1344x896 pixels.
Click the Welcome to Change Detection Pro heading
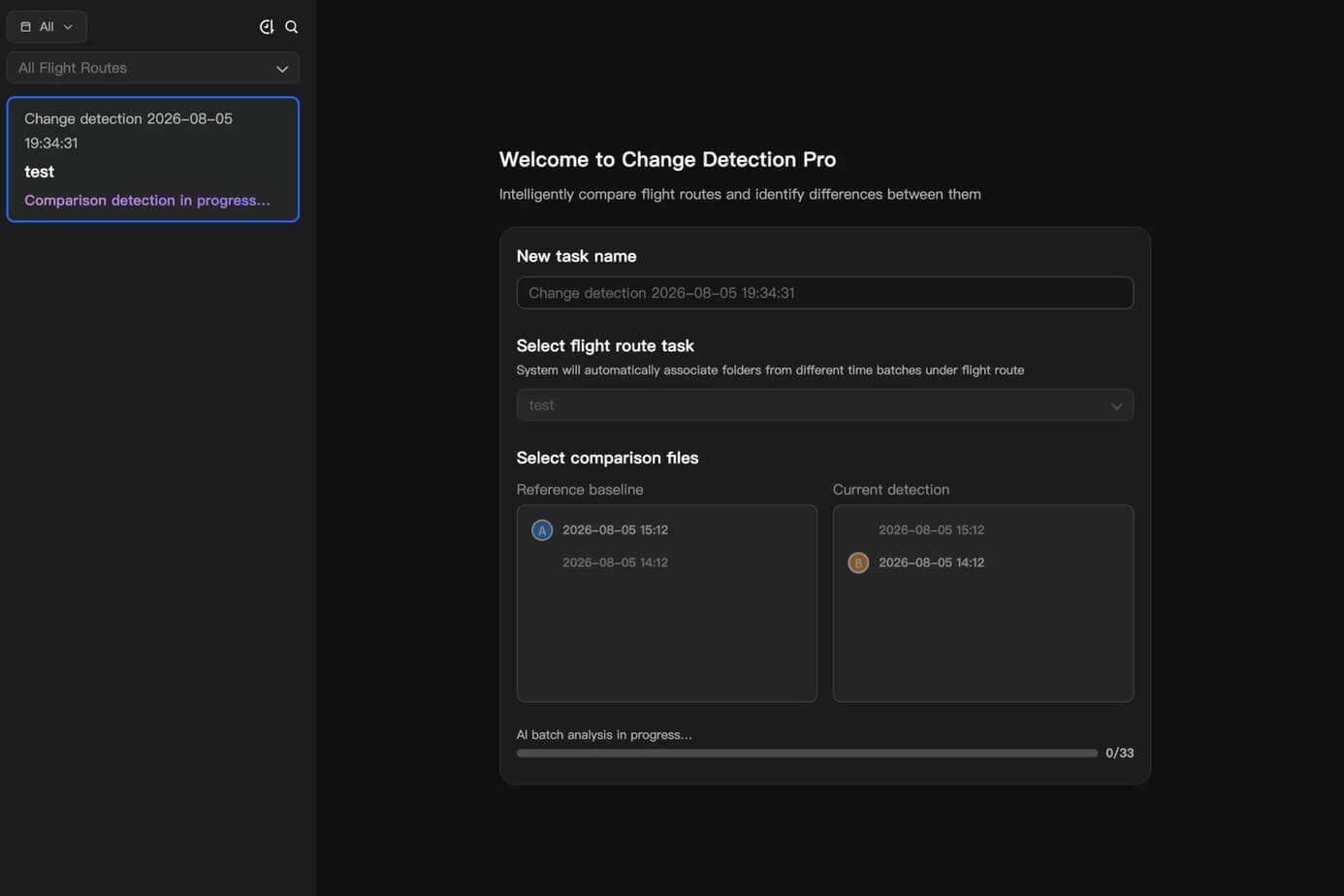point(667,160)
